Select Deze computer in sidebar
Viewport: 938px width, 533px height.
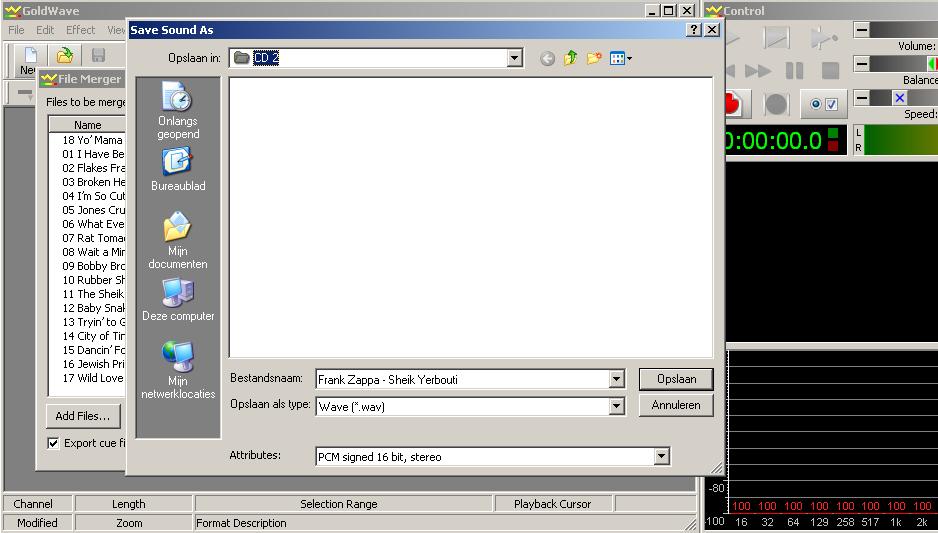pos(177,300)
